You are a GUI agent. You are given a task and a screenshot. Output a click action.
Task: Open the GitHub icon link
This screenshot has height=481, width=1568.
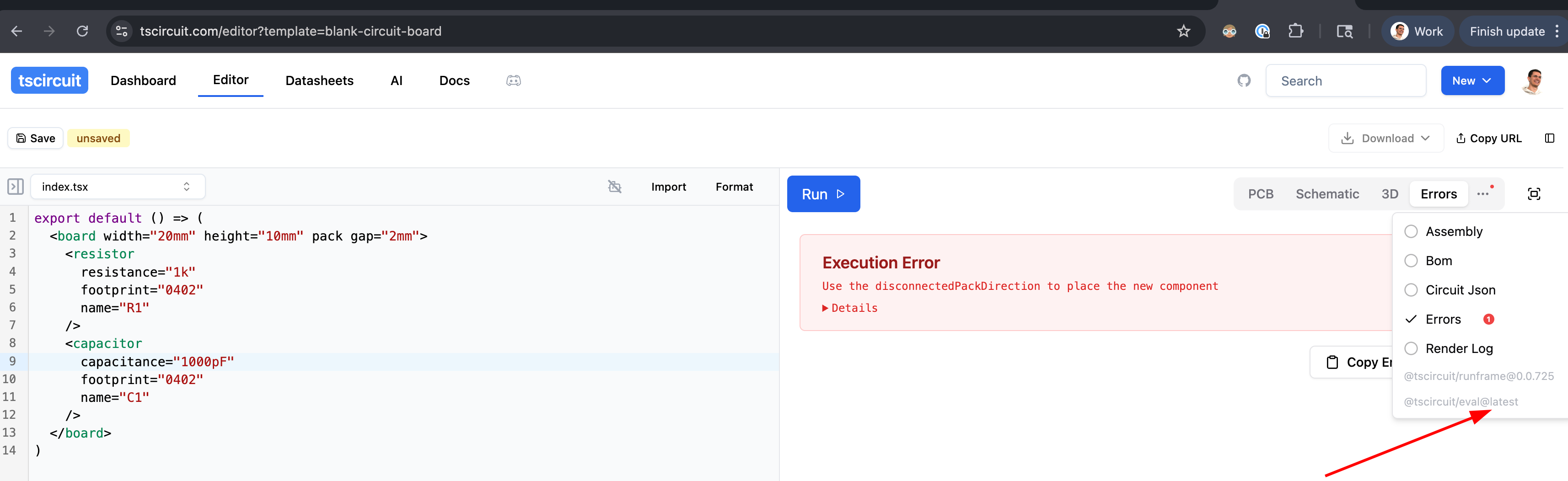1244,80
